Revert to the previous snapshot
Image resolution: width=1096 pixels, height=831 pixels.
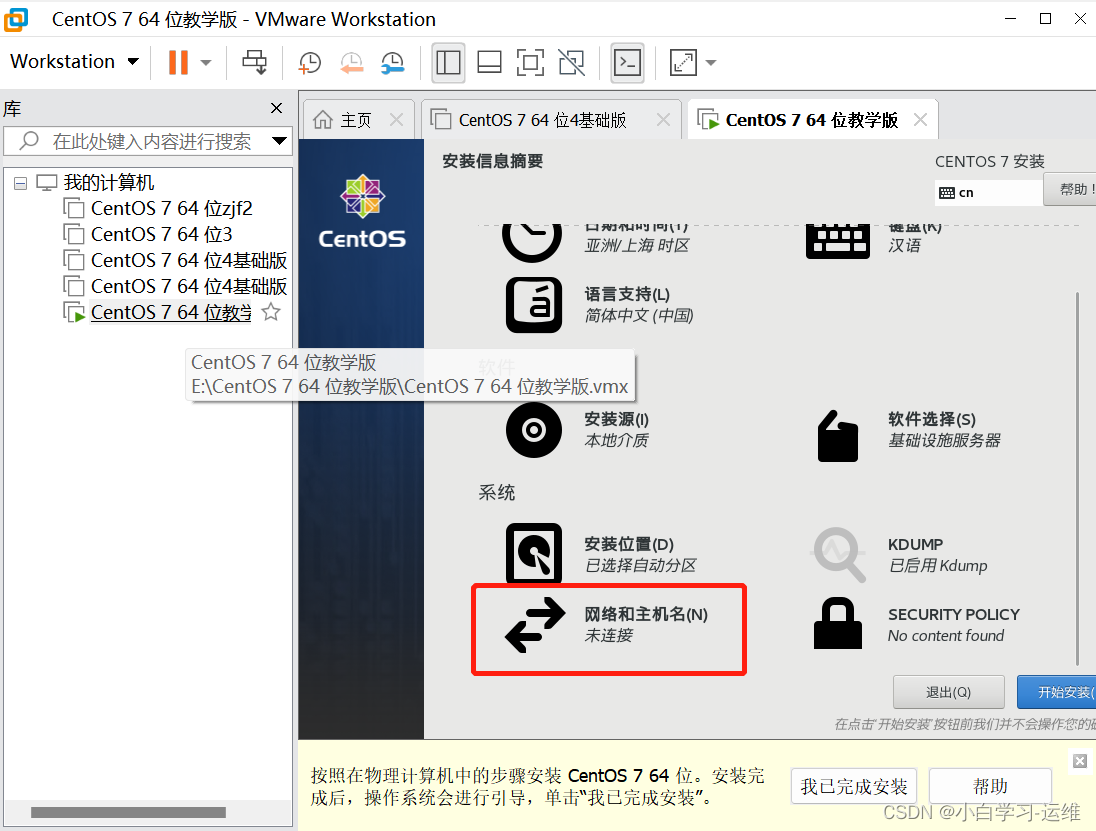352,62
